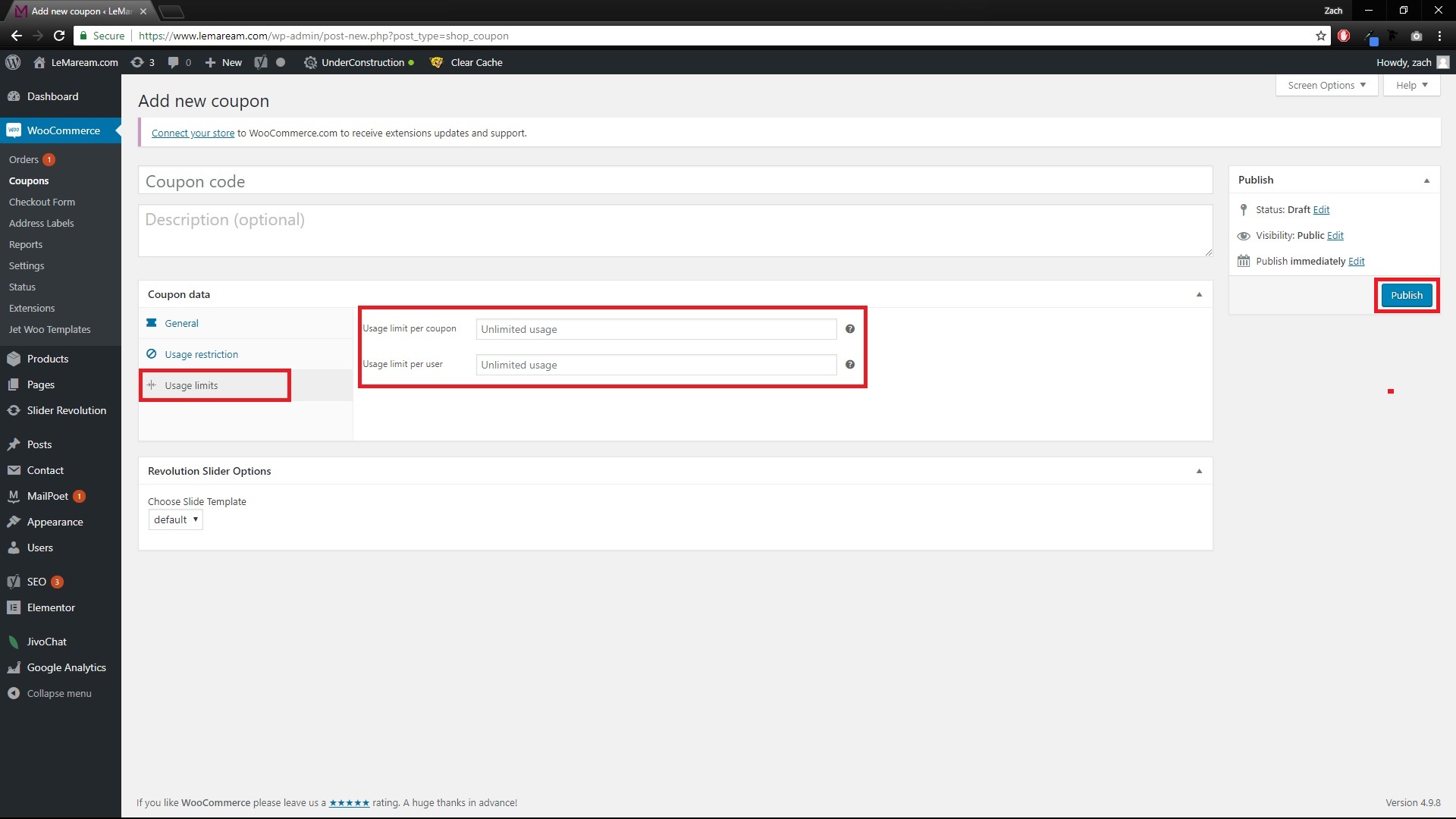Open Elementor in the sidebar
Viewport: 1456px width, 819px height.
coord(61,607)
